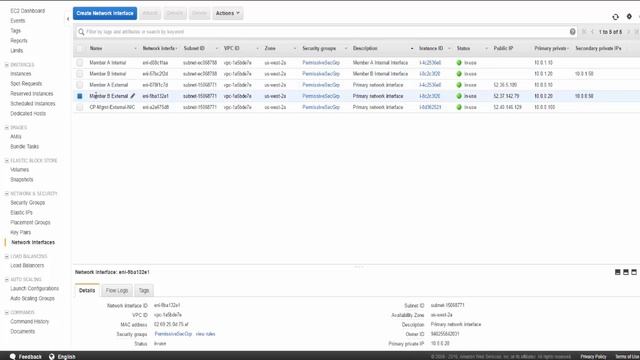The height and width of the screenshot is (360, 640).
Task: Open PermissiveSecGrp link in CP-Mgmt-External-NIC row
Action: pyautogui.click(x=321, y=107)
